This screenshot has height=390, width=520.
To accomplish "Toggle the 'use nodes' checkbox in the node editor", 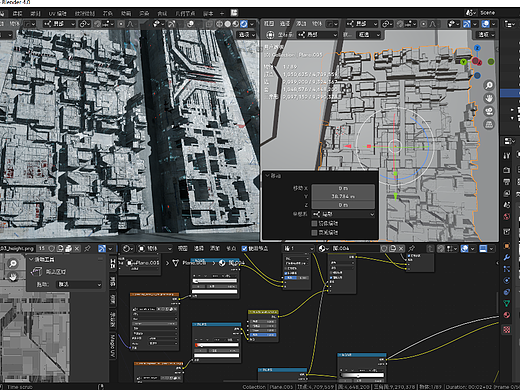I will tap(244, 248).
